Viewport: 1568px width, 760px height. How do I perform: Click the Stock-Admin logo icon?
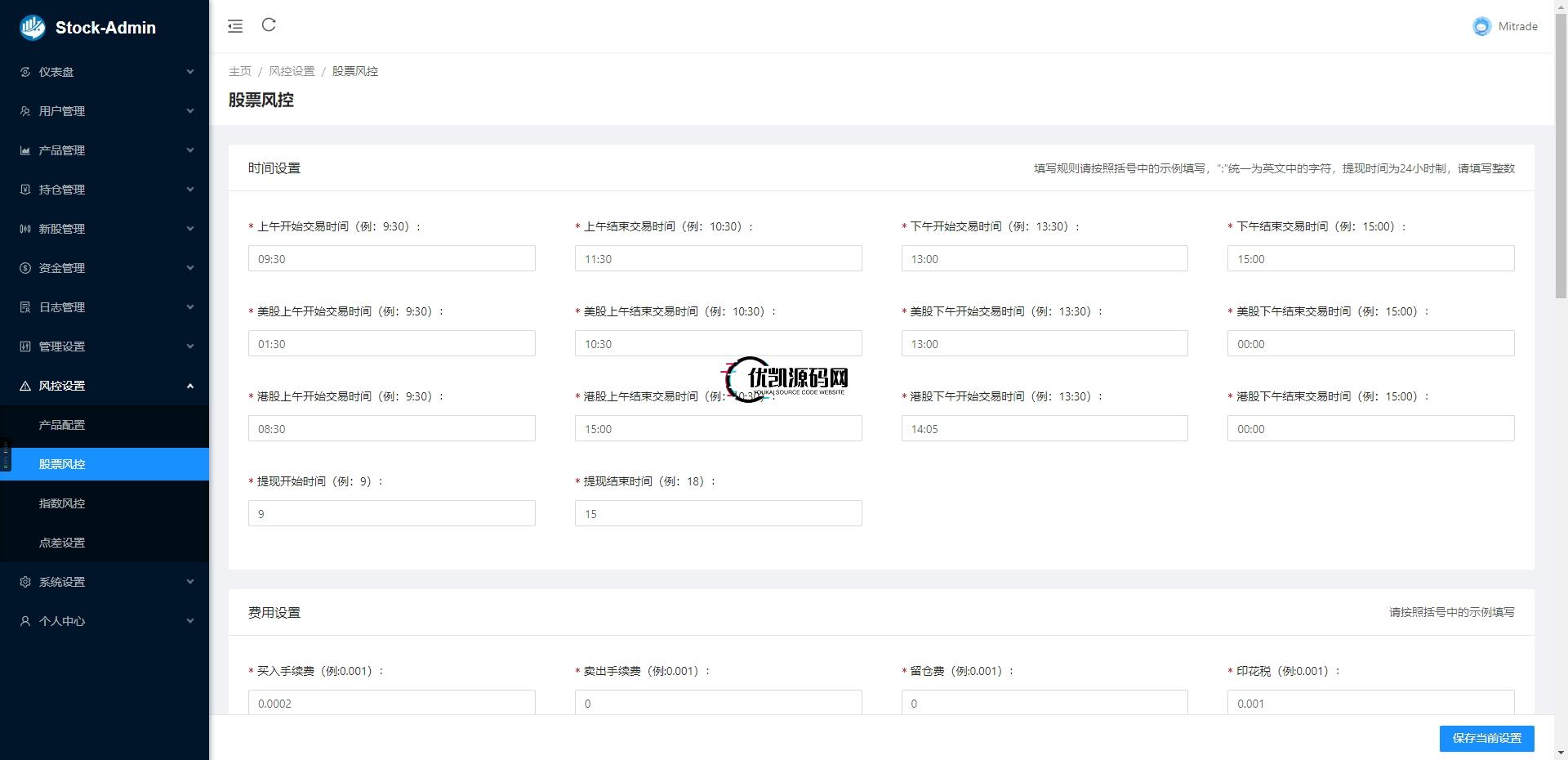(31, 27)
